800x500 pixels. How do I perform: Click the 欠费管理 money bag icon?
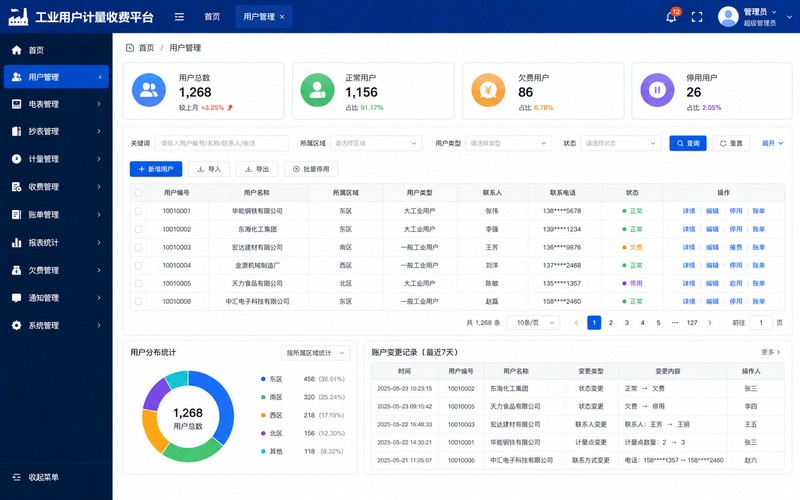point(16,270)
